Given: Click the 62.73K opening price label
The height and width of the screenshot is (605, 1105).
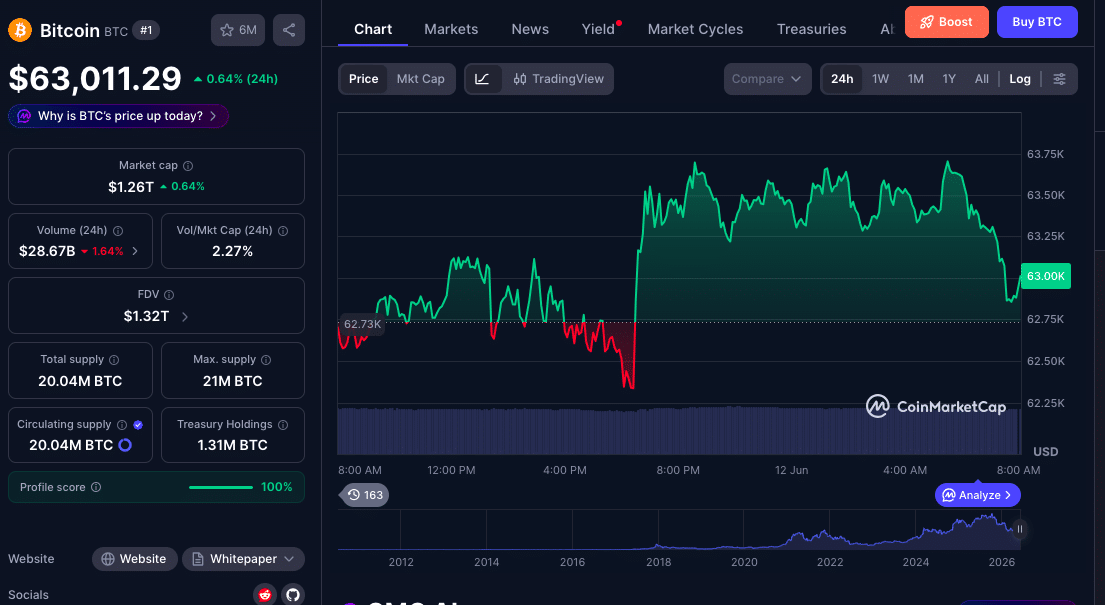Looking at the screenshot, I should [362, 324].
